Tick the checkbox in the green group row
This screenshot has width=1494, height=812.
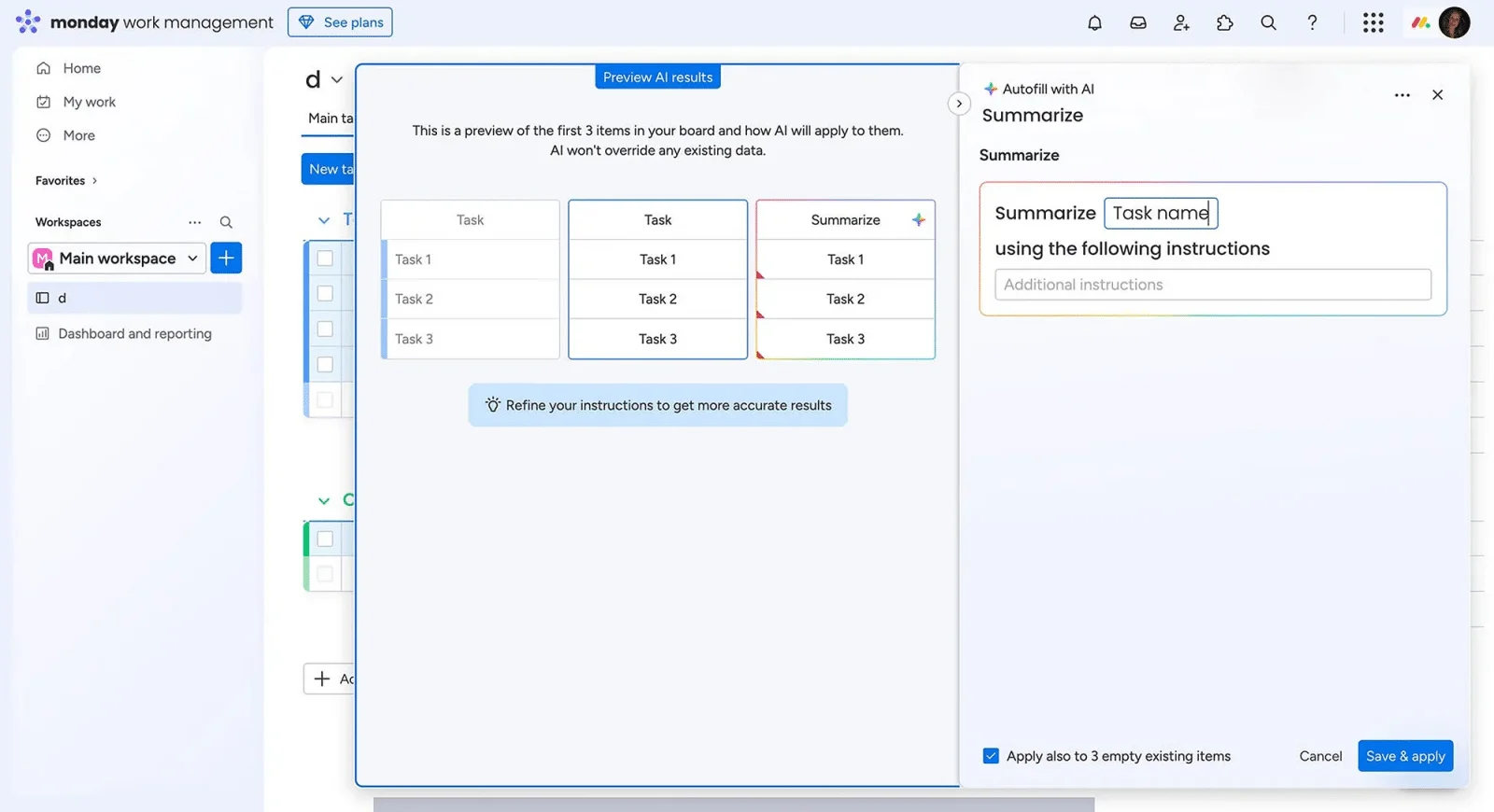pyautogui.click(x=325, y=539)
